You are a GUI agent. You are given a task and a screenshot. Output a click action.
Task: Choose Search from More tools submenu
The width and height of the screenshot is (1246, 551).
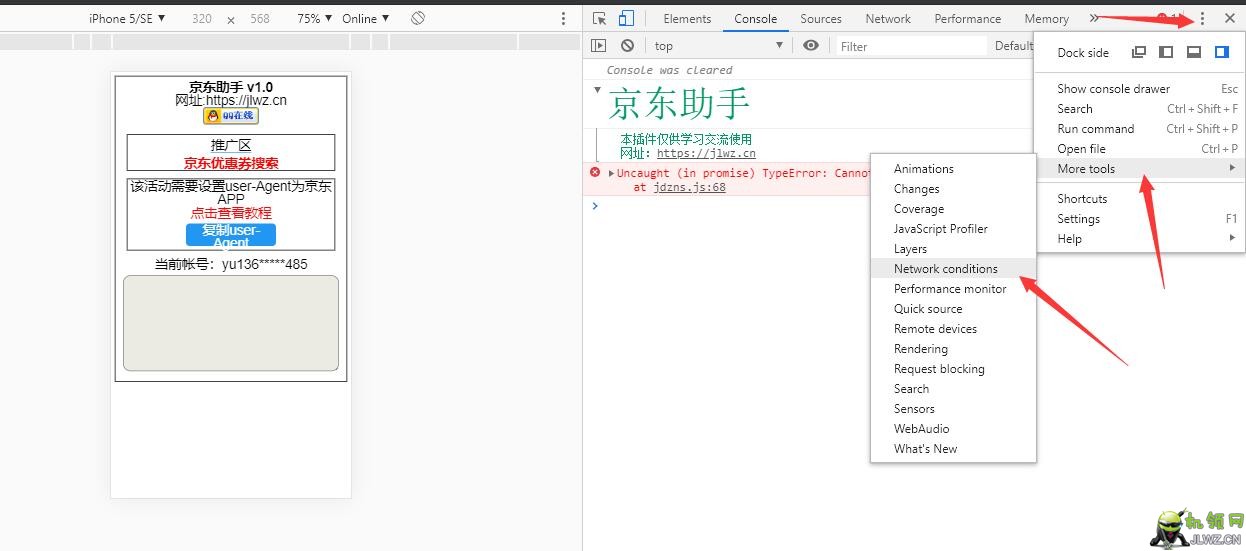point(953,388)
